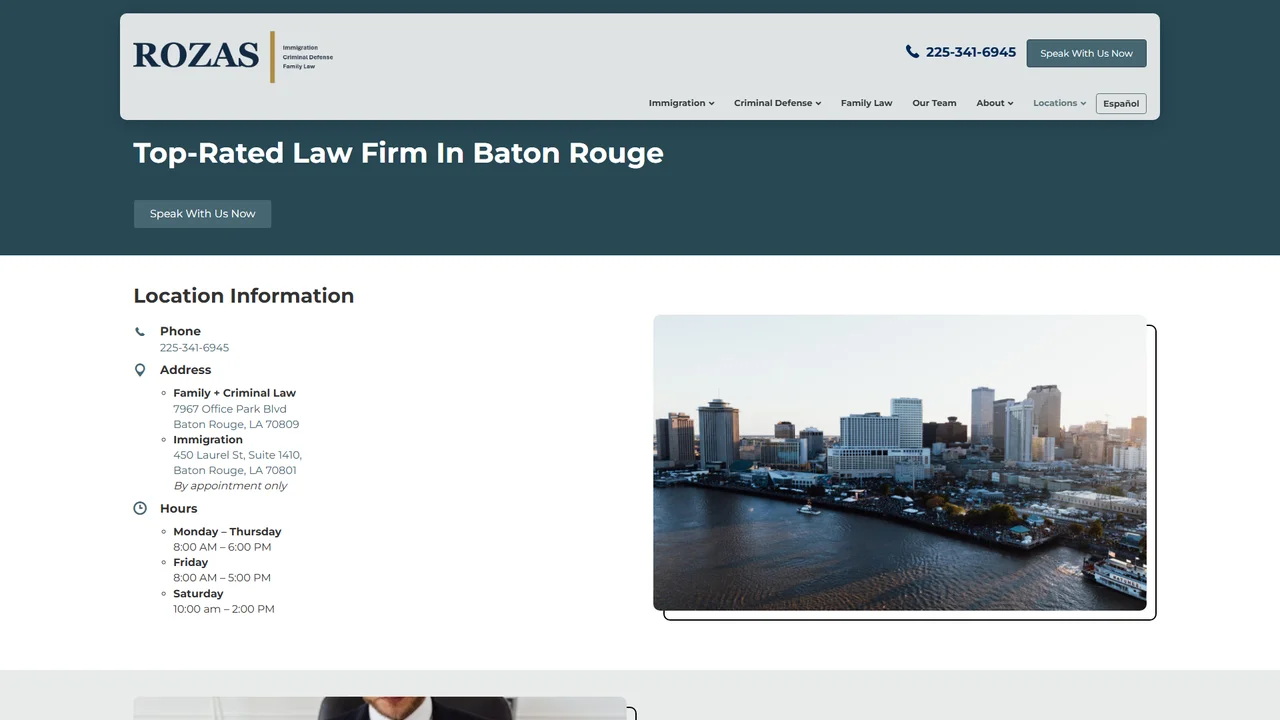
Task: Expand the About menu chevron
Action: coord(1010,103)
